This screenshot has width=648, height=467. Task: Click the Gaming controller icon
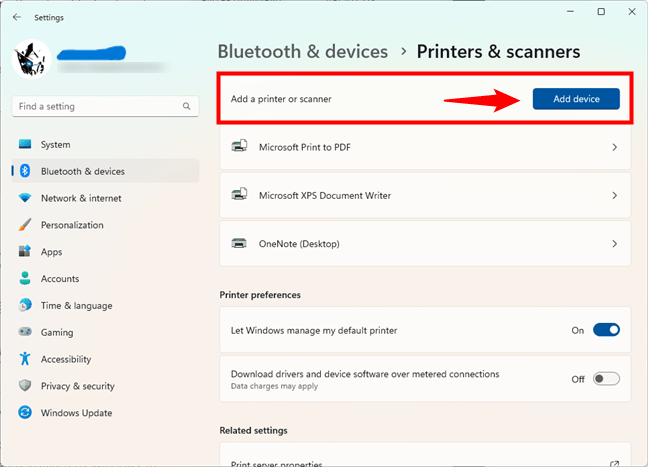[x=25, y=331]
